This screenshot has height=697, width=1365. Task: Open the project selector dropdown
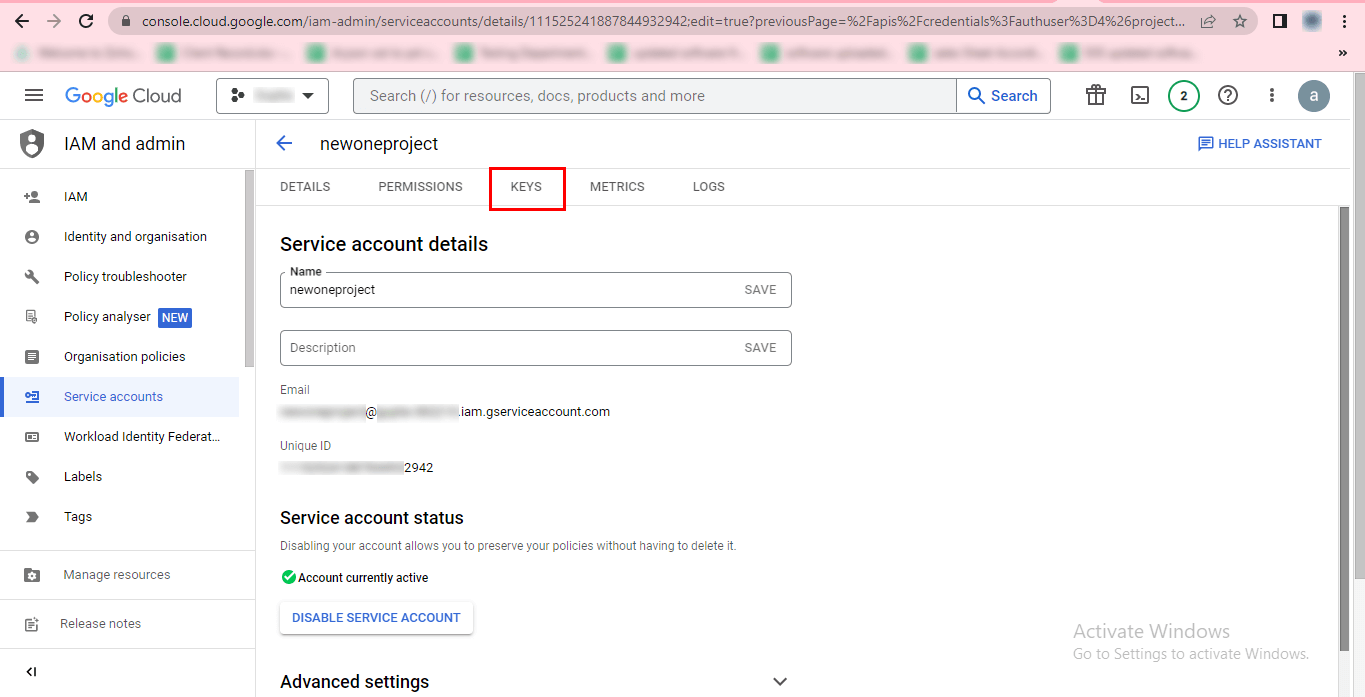pos(272,96)
